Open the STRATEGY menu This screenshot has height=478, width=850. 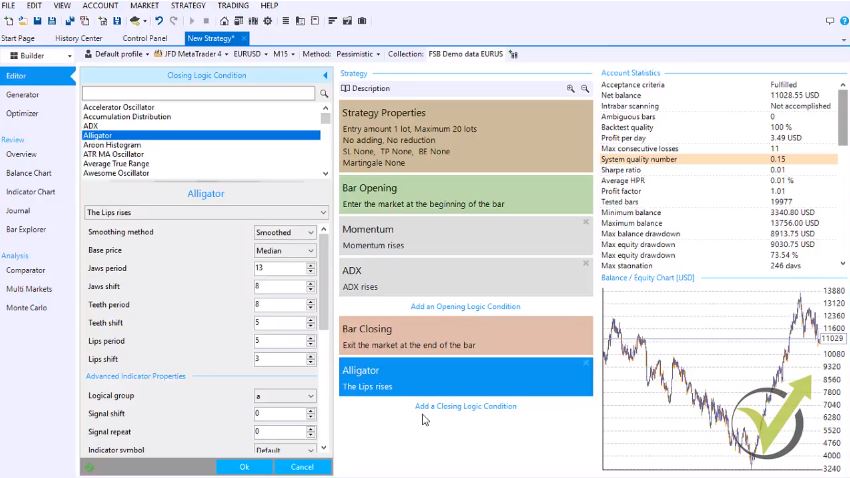(188, 6)
